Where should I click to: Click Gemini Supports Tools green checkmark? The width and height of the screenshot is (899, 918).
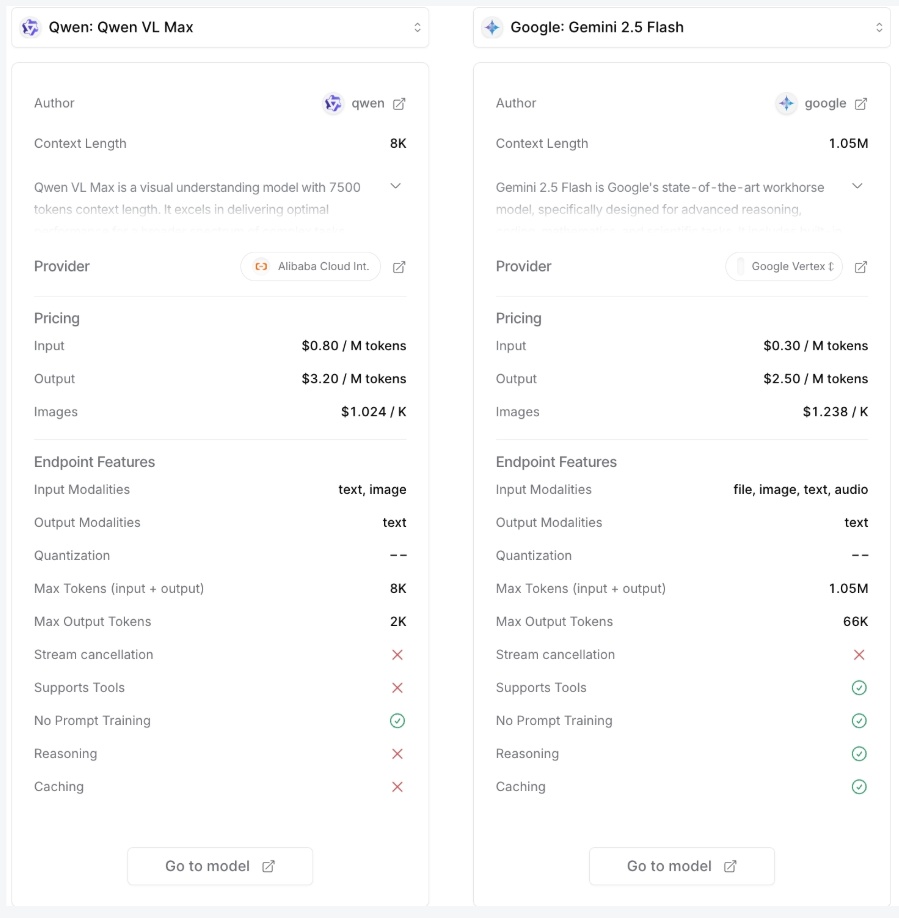(858, 688)
